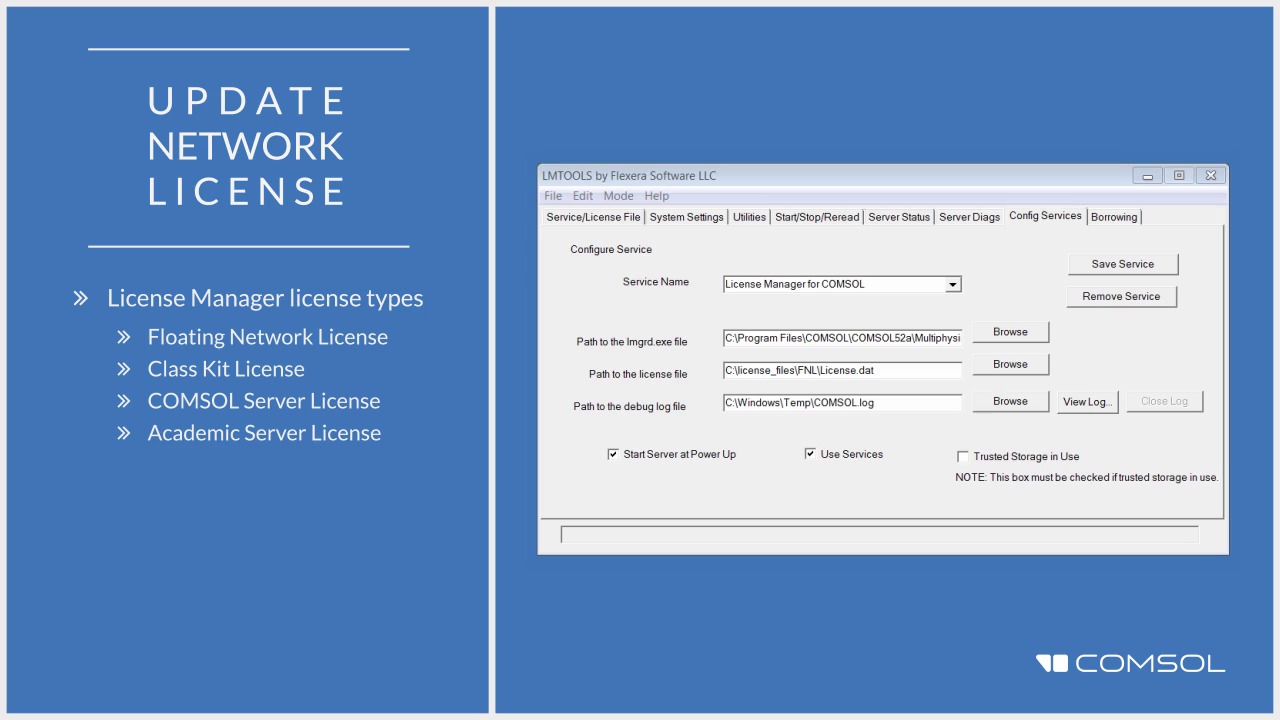
Task: Open the Mode menu
Action: (x=618, y=196)
